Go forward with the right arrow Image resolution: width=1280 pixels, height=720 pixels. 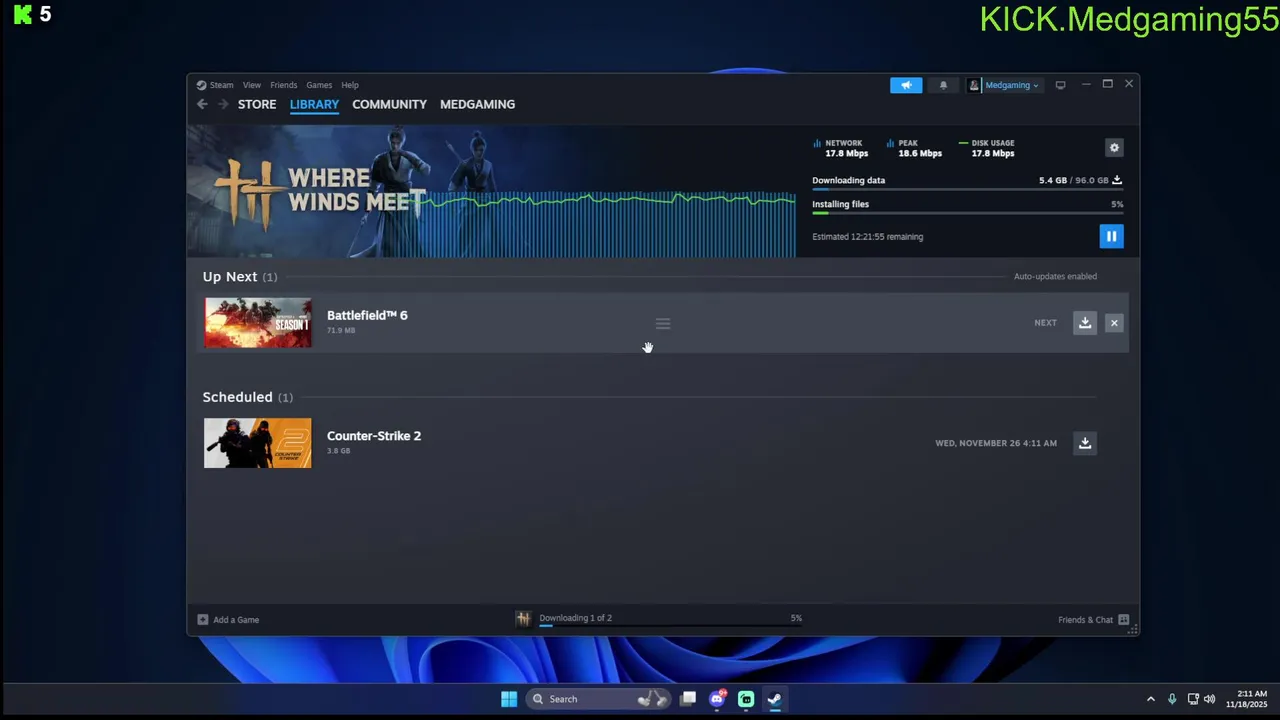tap(223, 104)
